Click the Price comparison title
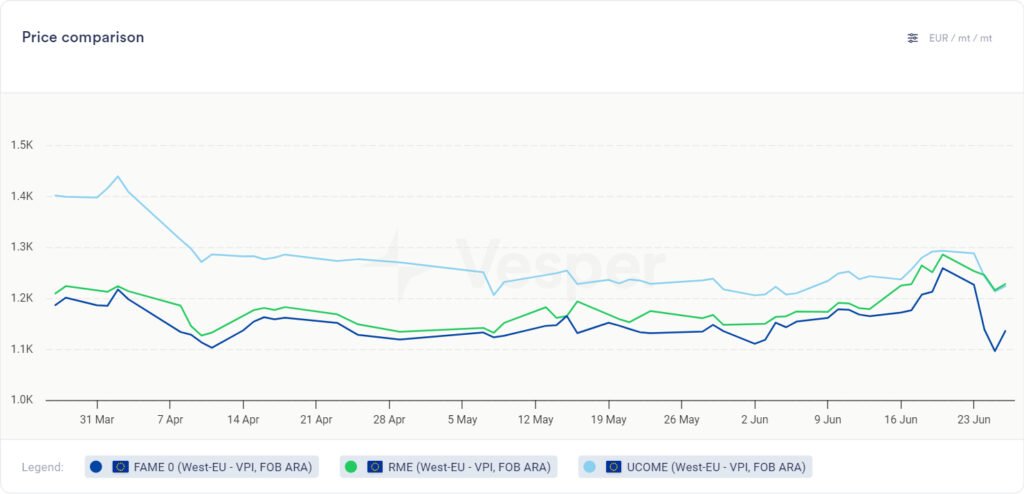 (83, 37)
